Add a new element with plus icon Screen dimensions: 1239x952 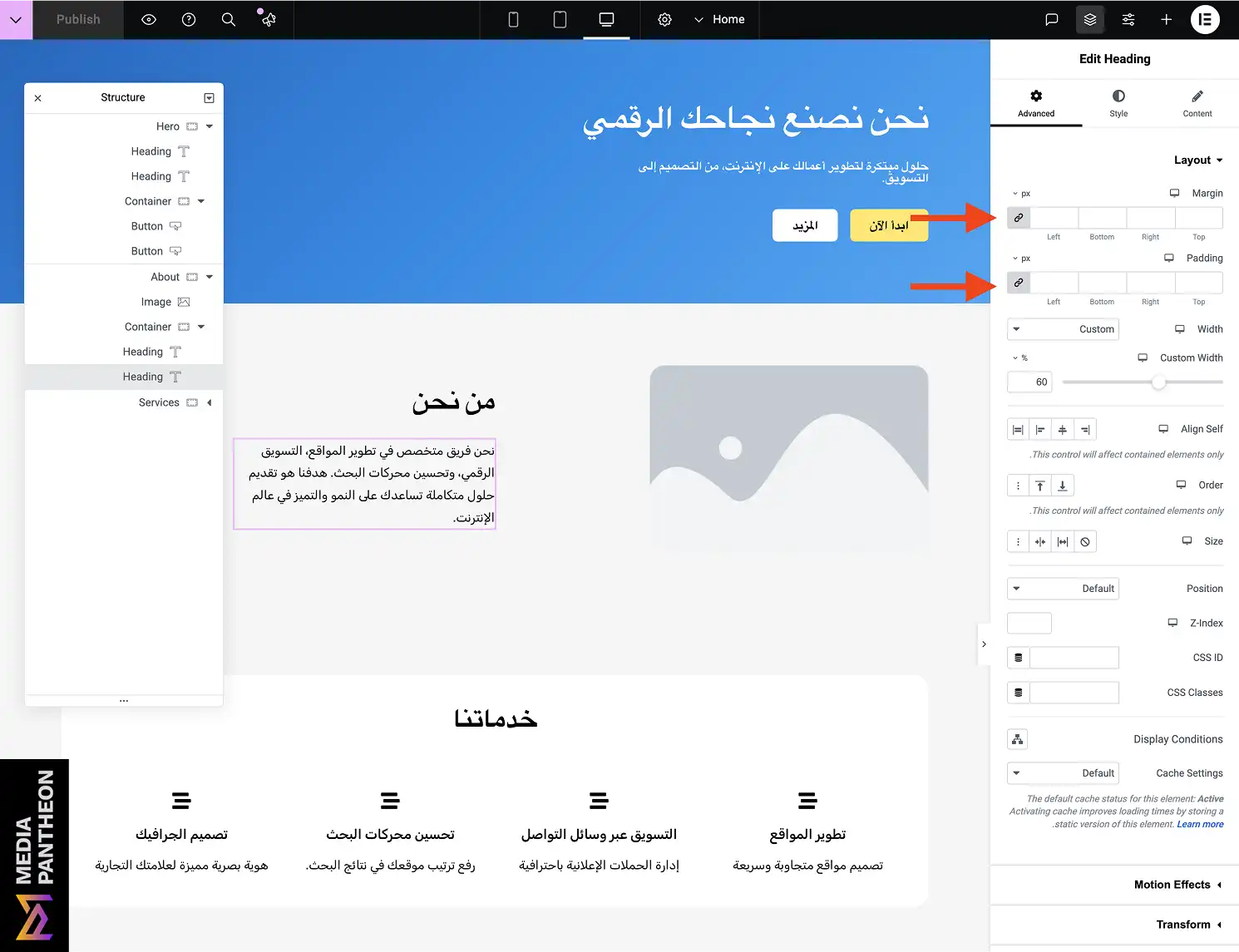[1166, 19]
